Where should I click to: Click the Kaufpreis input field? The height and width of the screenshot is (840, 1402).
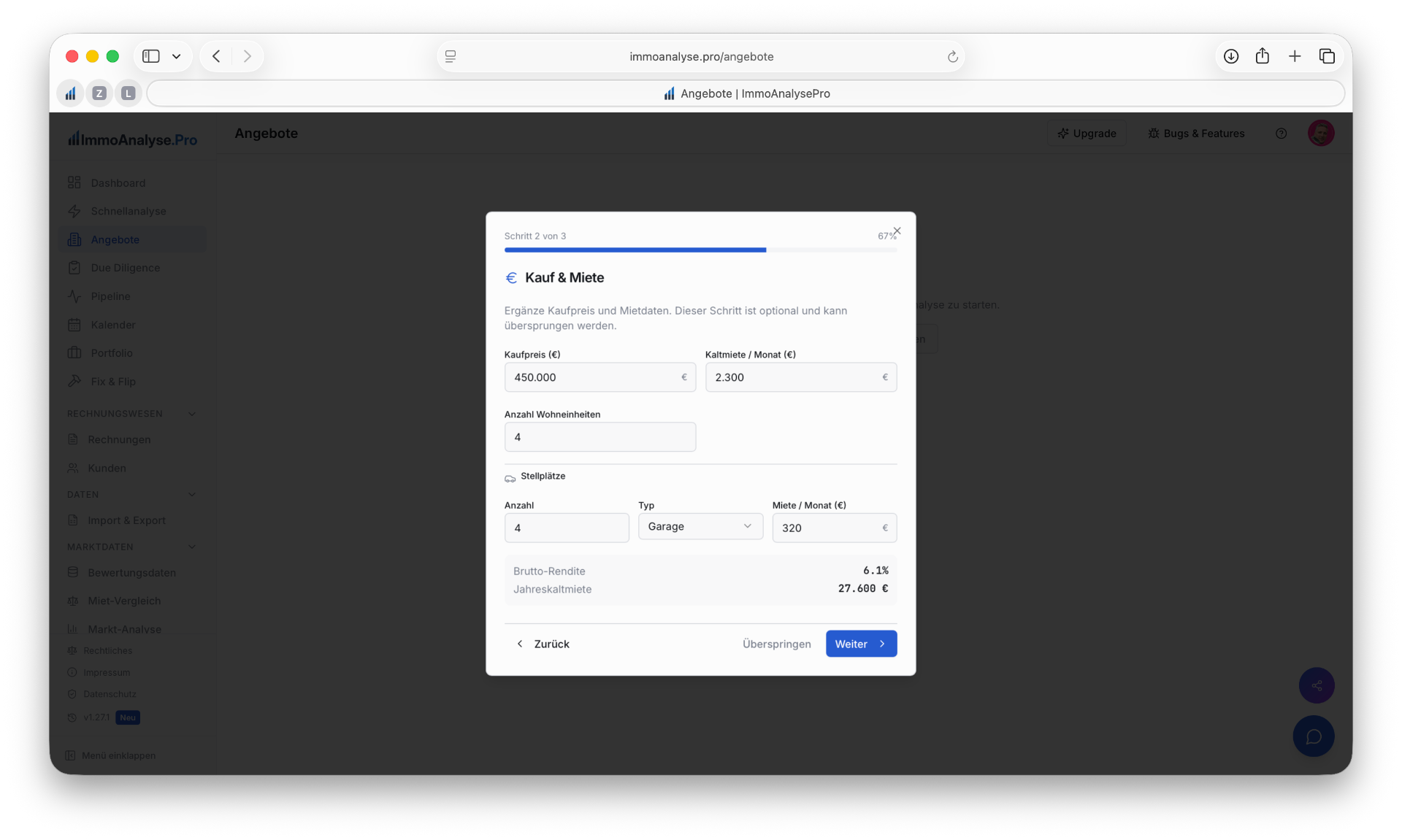[x=600, y=377]
